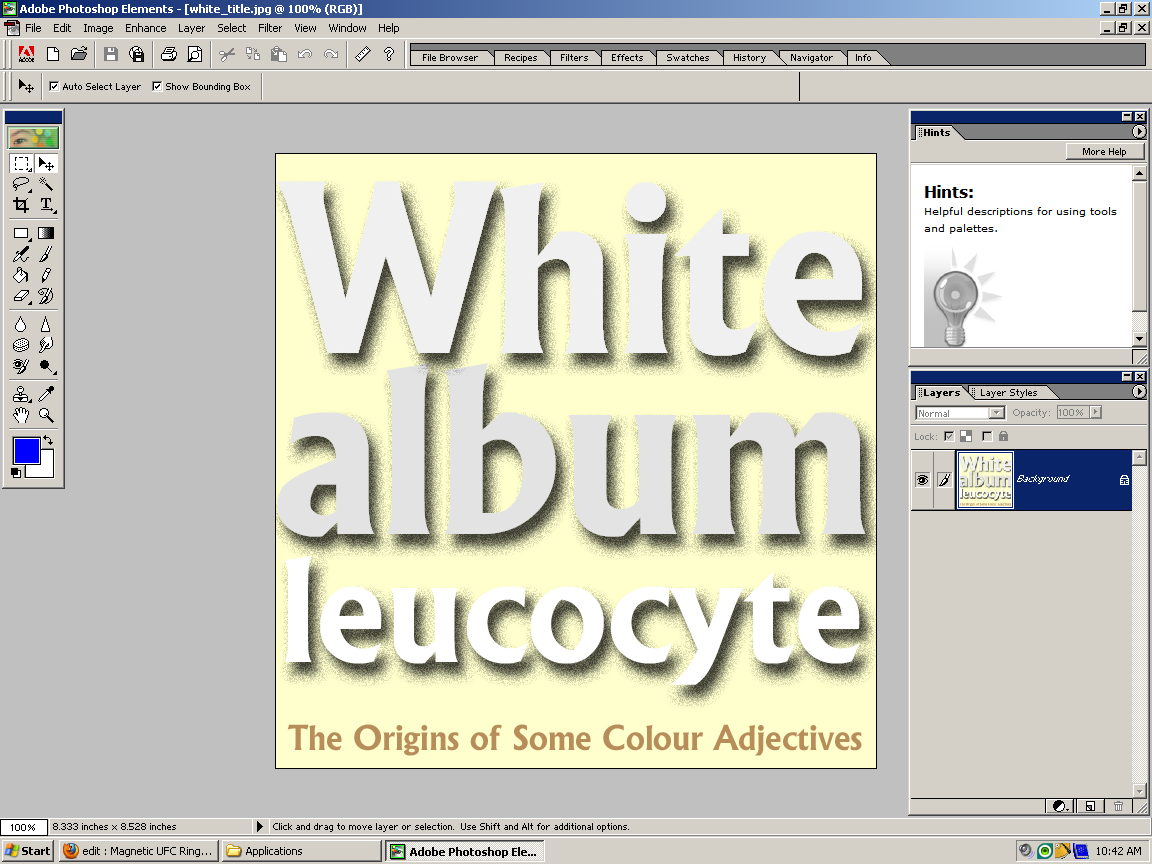Select the Magic Wand tool
The image size is (1152, 864).
tap(46, 184)
